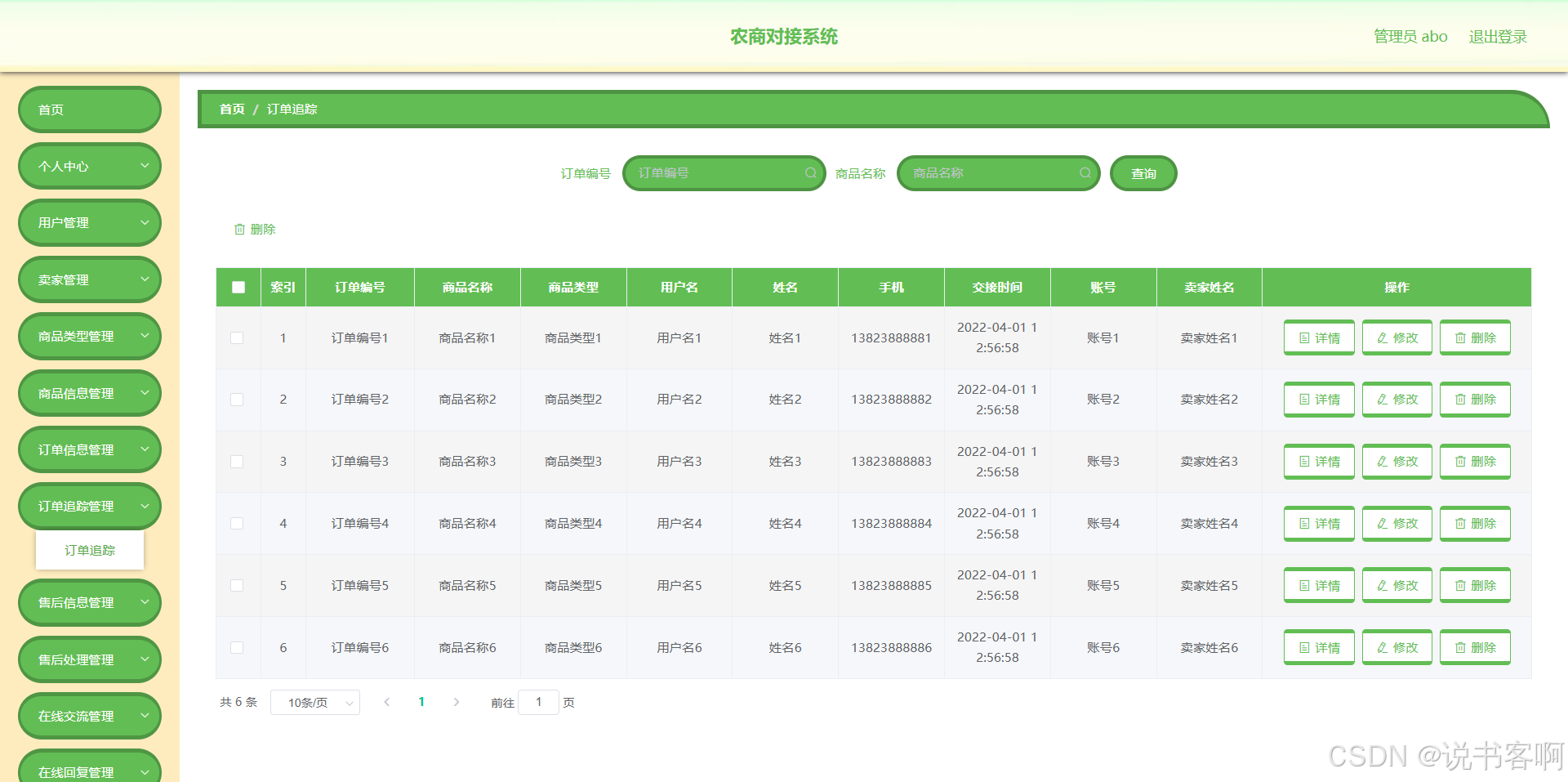This screenshot has height=782, width=1568.
Task: Select page 1 in pagination
Action: (421, 702)
